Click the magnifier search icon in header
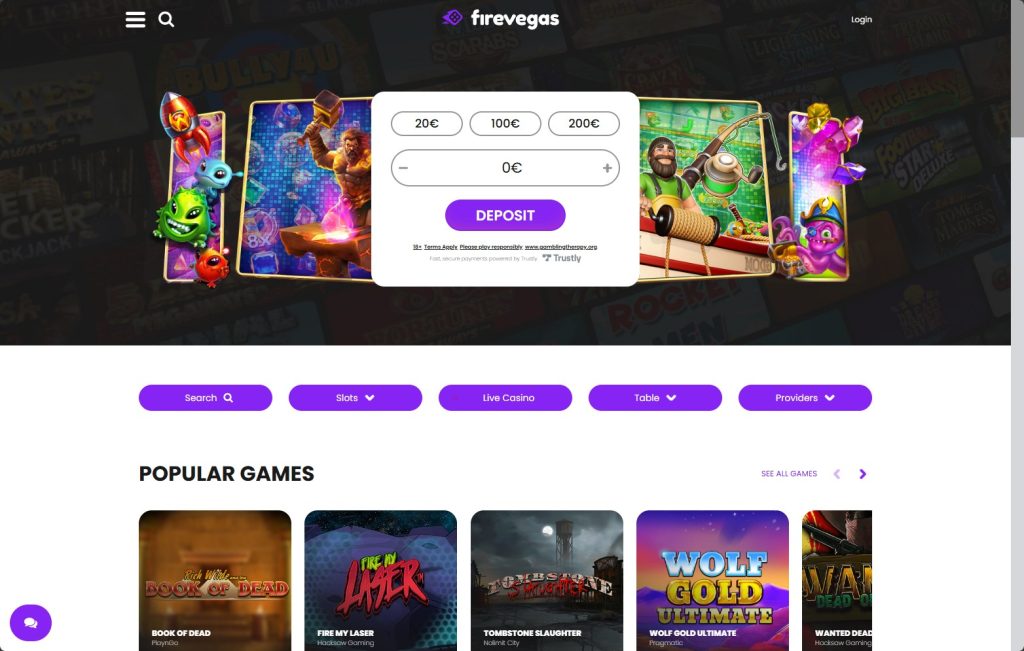Image resolution: width=1024 pixels, height=651 pixels. [x=167, y=20]
